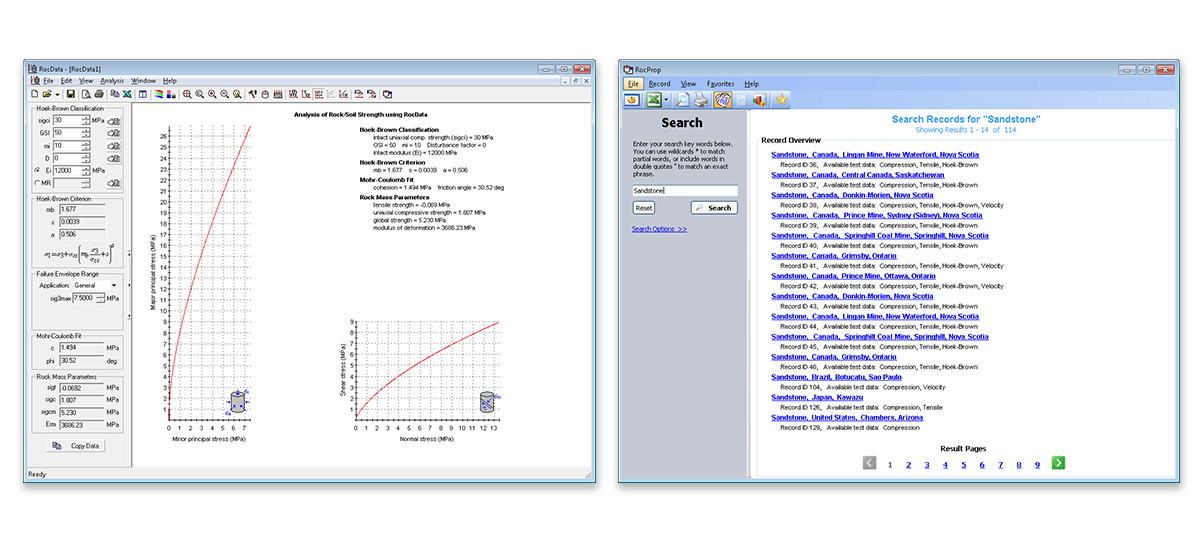Go to result page 5
Image resolution: width=1200 pixels, height=560 pixels.
point(964,465)
